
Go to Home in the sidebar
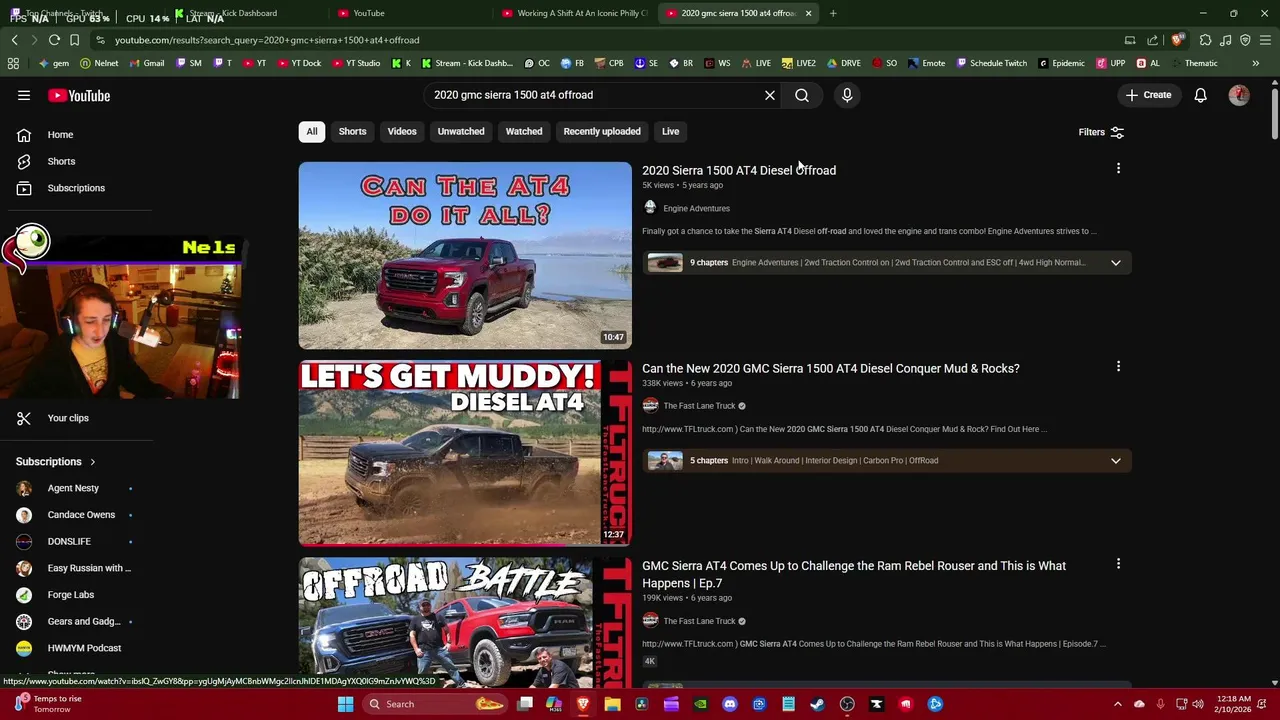coord(60,134)
